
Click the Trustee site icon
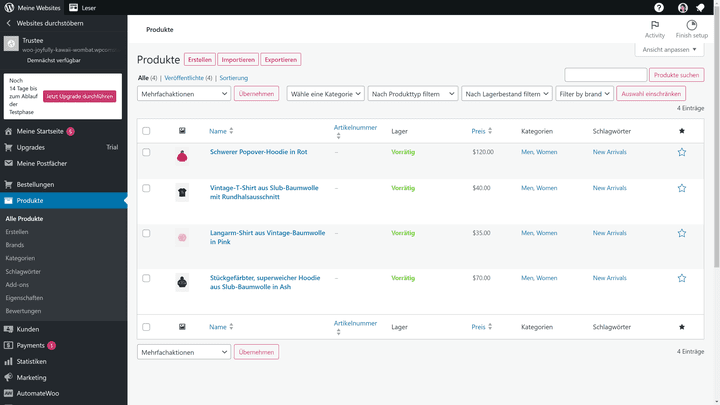pos(11,44)
